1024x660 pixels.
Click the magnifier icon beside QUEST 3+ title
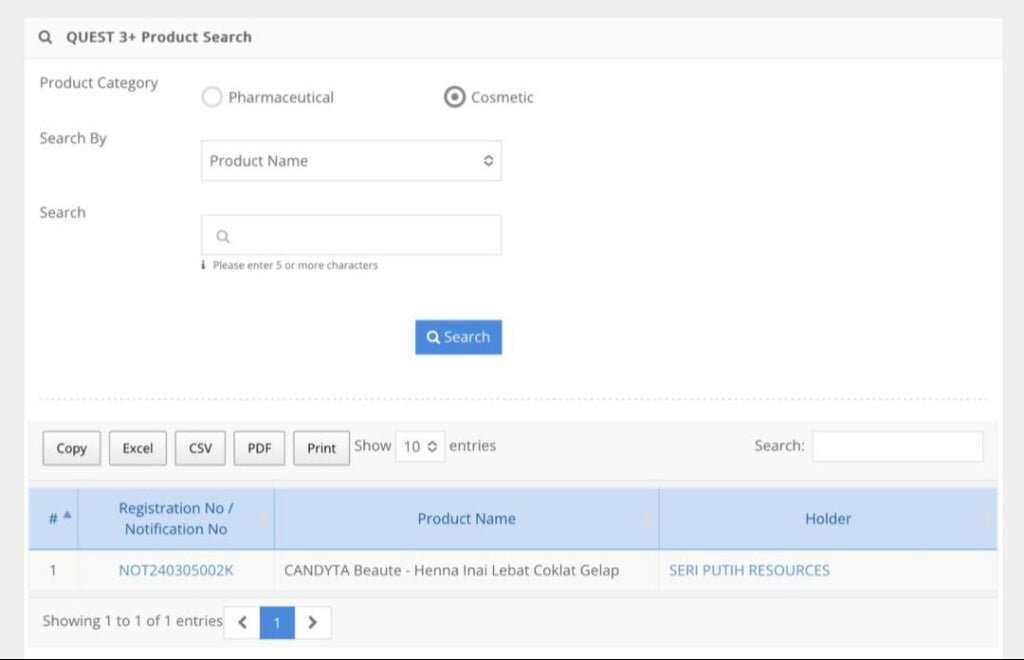[x=45, y=37]
